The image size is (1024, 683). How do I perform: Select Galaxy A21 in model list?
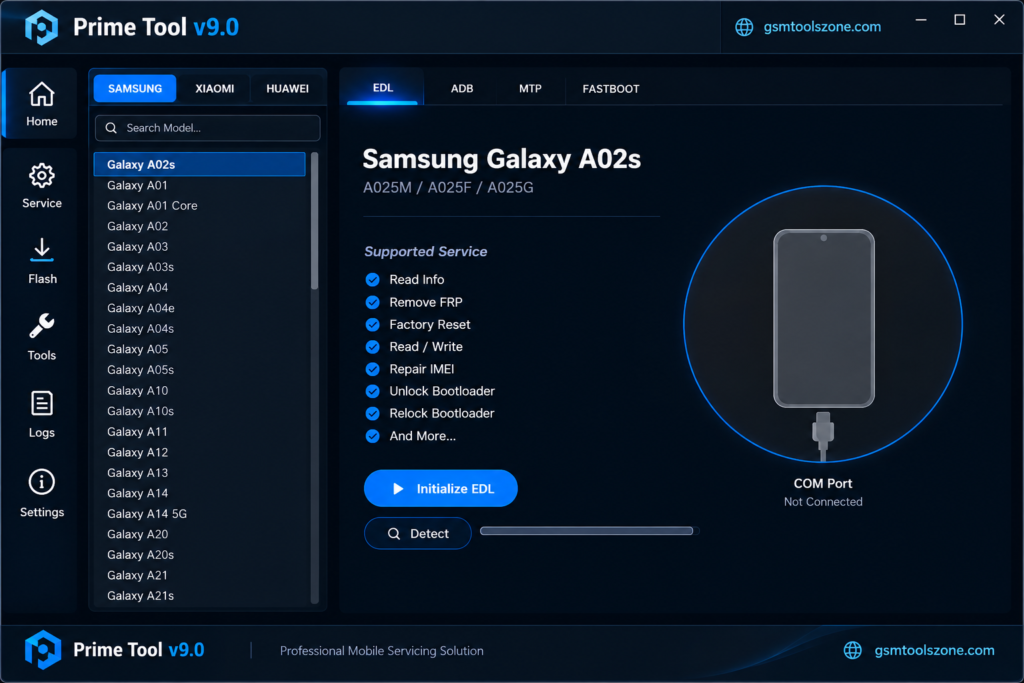199,575
